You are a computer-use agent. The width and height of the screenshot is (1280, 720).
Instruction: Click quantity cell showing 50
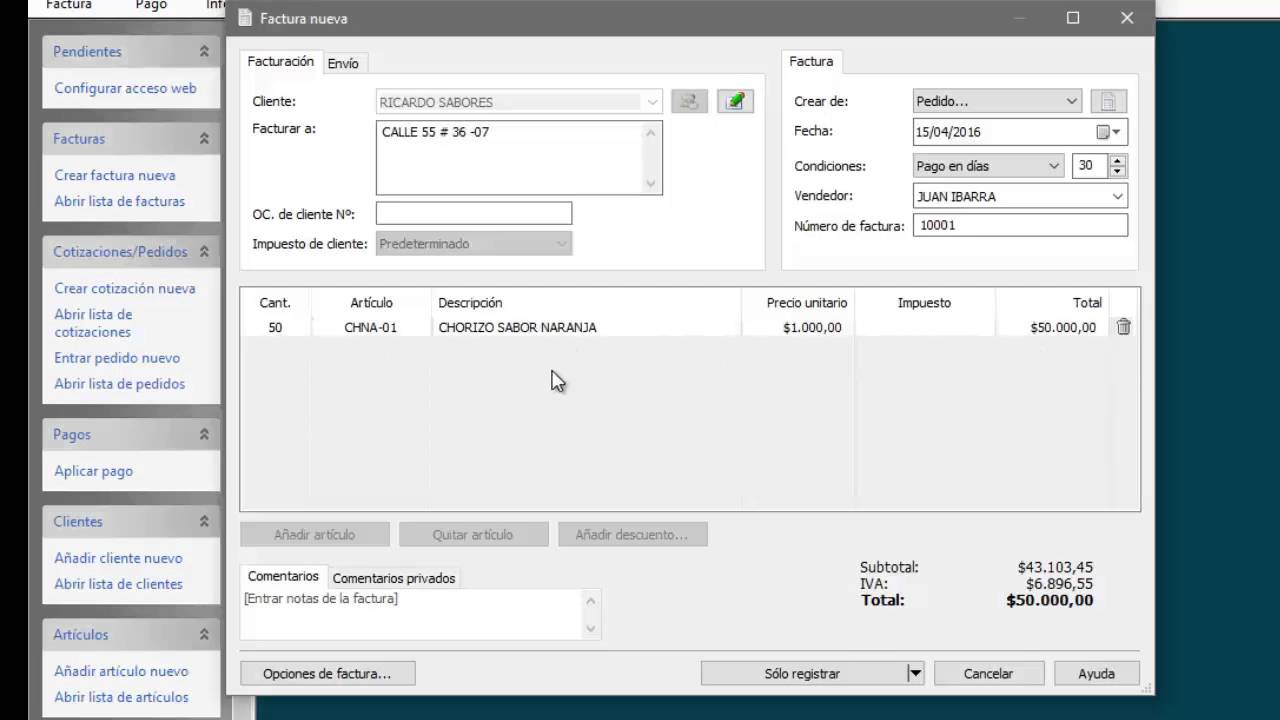coord(275,327)
